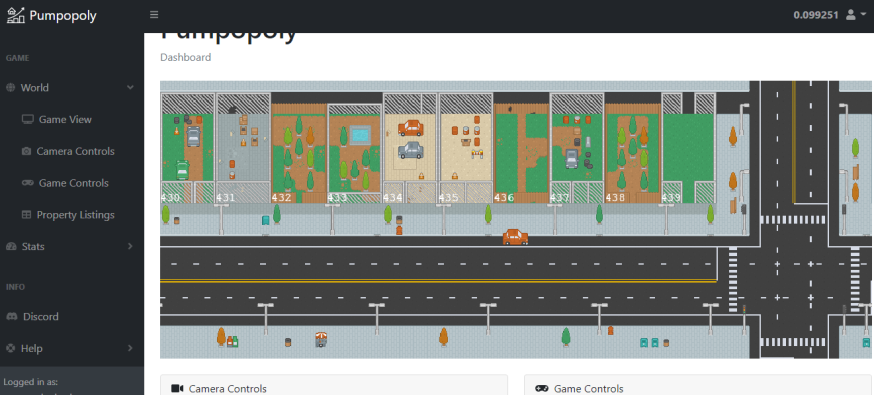This screenshot has width=874, height=395.
Task: Click the Property Listings table icon
Action: (26, 214)
